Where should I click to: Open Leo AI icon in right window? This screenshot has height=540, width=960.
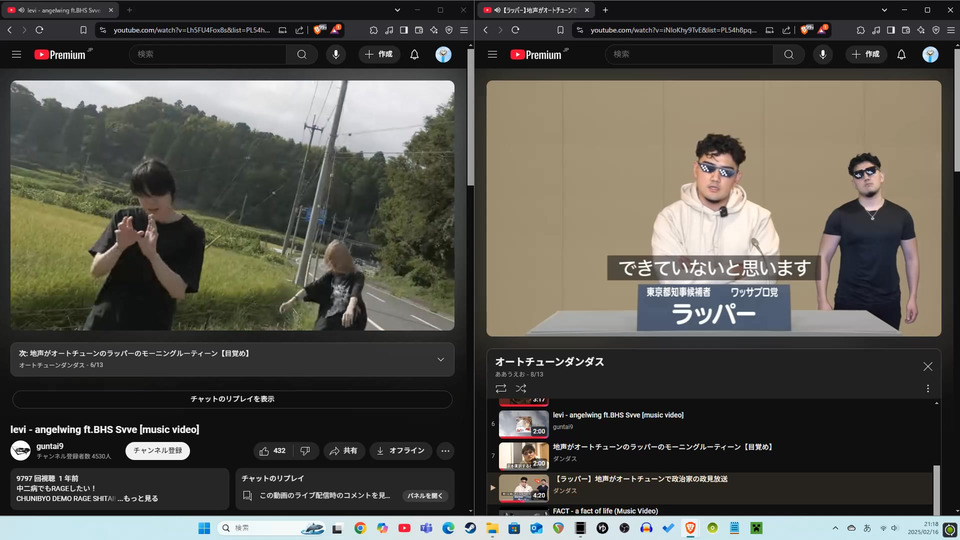pyautogui.click(x=921, y=29)
